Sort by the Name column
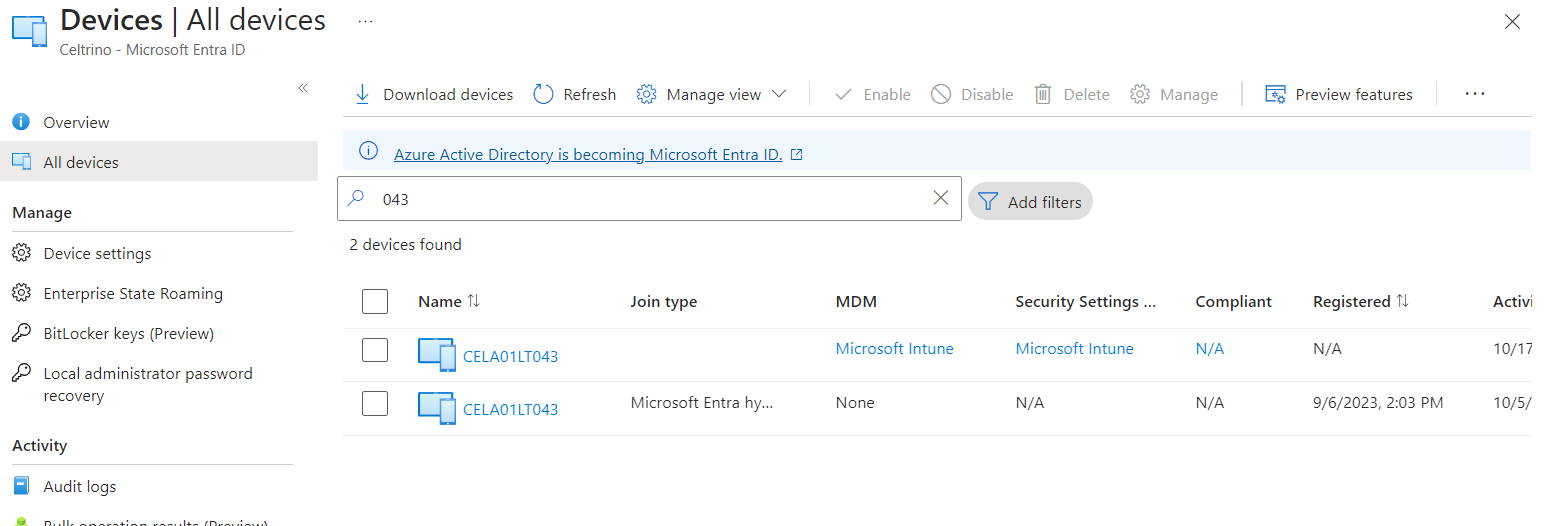 (x=449, y=301)
